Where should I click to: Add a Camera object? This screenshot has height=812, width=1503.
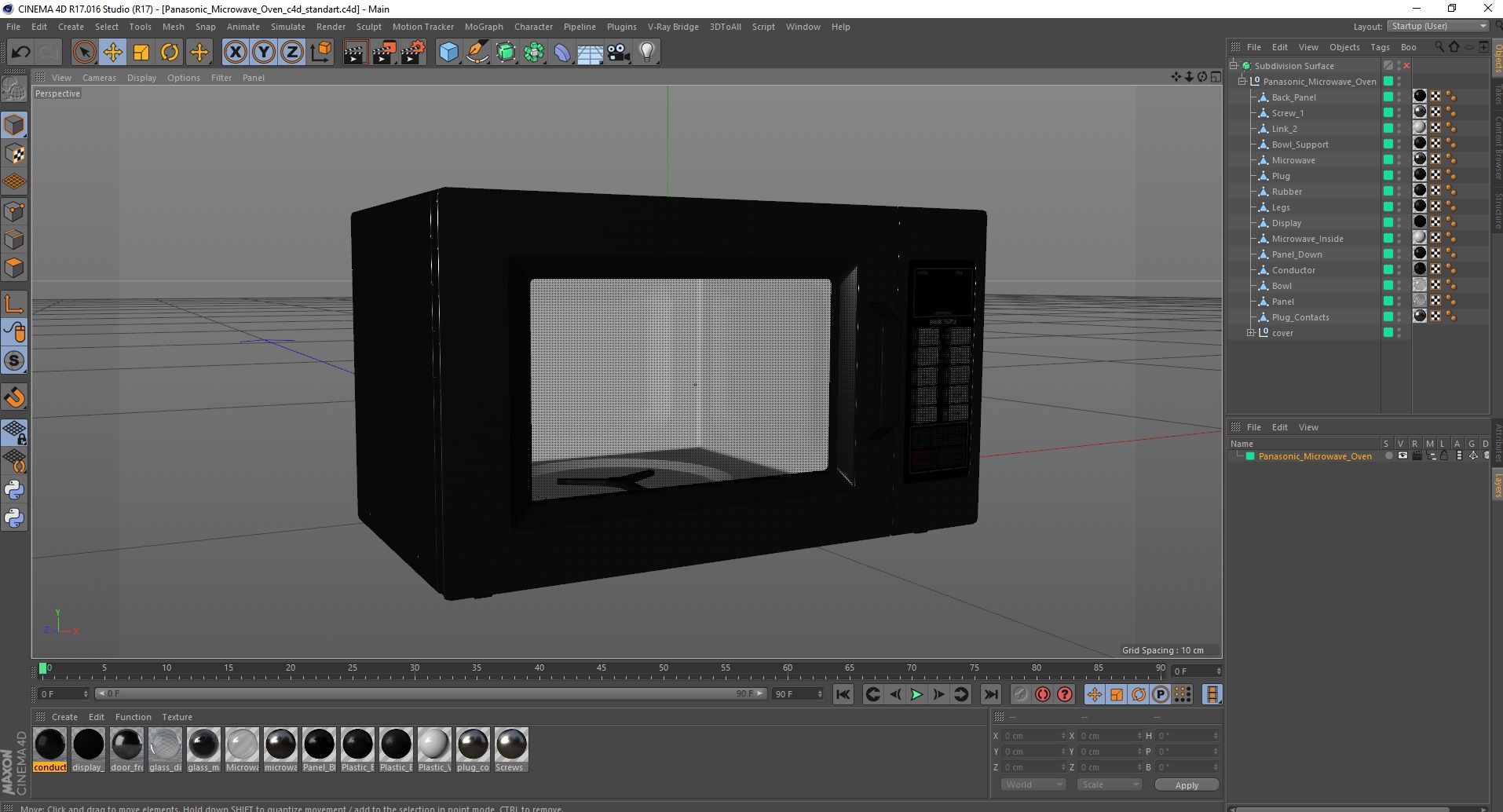coord(619,53)
